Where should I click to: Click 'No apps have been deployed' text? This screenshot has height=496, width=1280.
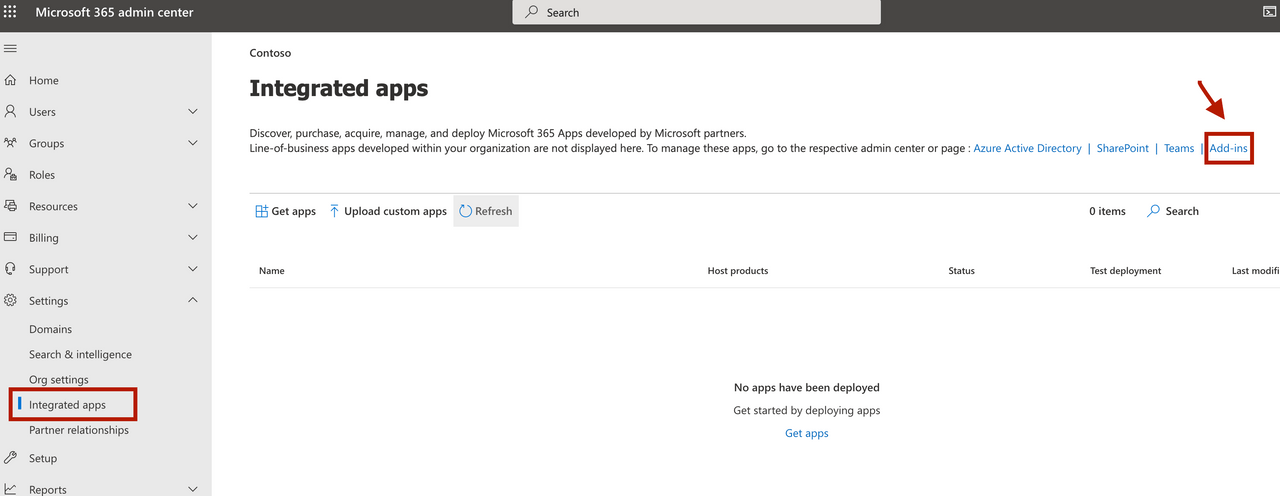click(x=807, y=387)
